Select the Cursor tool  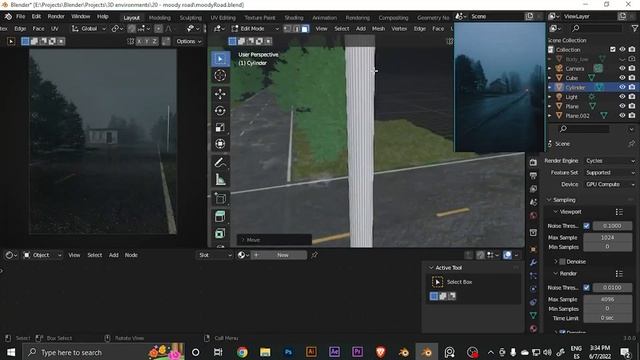(x=220, y=76)
